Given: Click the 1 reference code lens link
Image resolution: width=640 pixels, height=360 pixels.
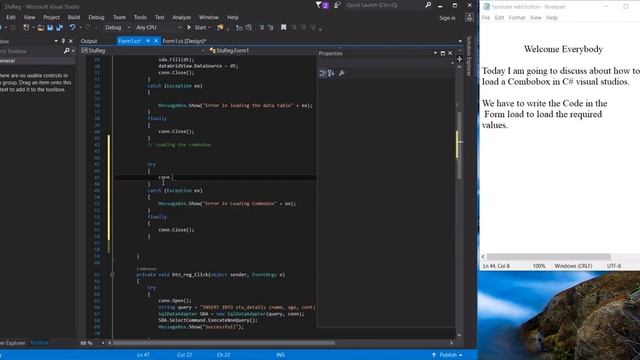Looking at the screenshot, I should click(x=146, y=269).
